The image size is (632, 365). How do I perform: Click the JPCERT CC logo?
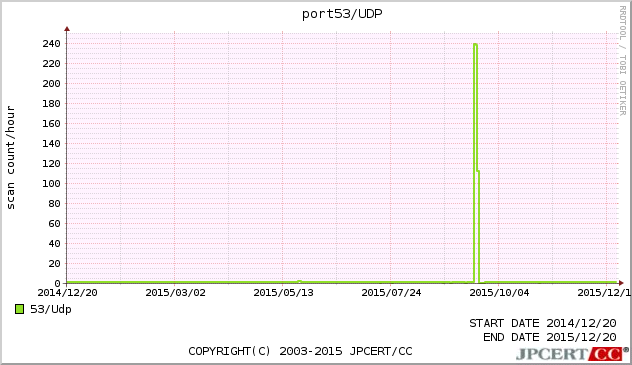(x=572, y=354)
